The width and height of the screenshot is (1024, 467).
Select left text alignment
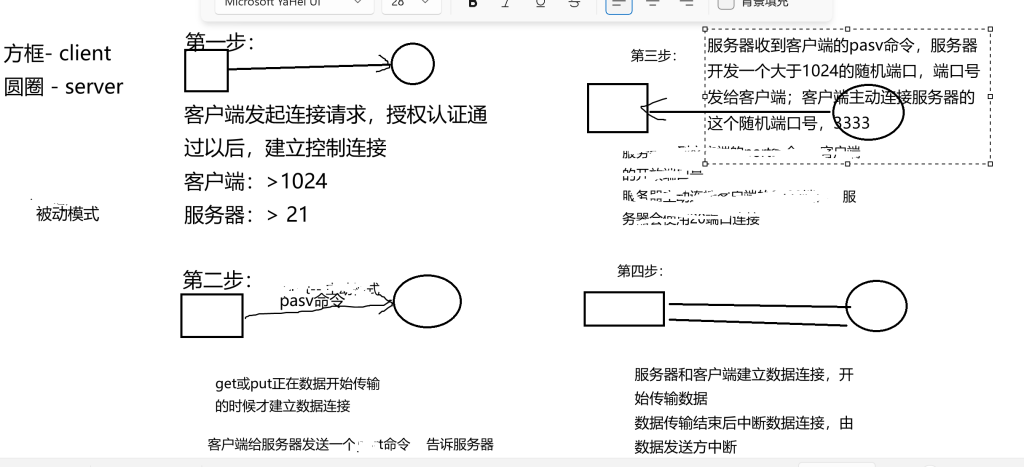click(619, 4)
